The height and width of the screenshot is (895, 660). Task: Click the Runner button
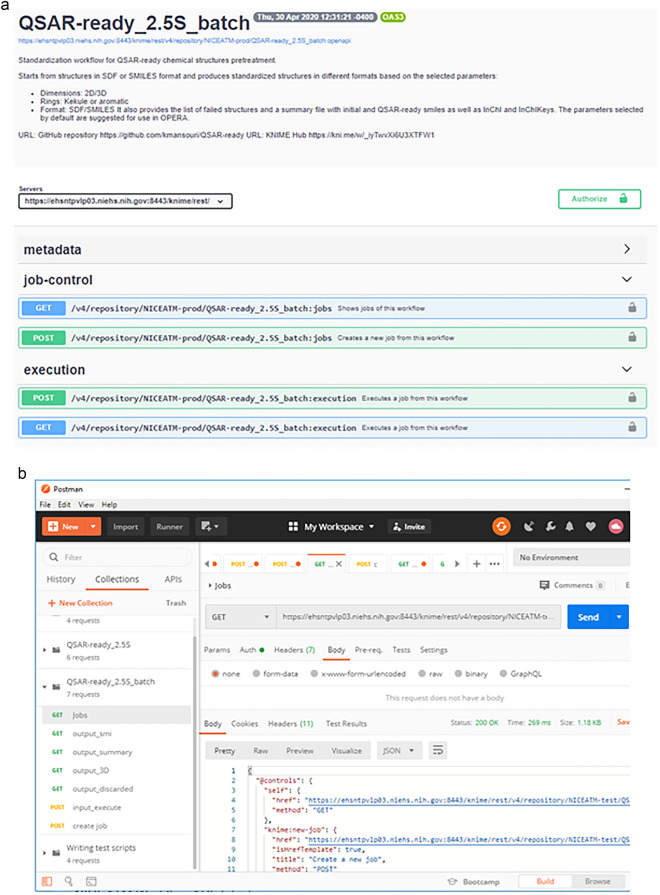coord(170,526)
